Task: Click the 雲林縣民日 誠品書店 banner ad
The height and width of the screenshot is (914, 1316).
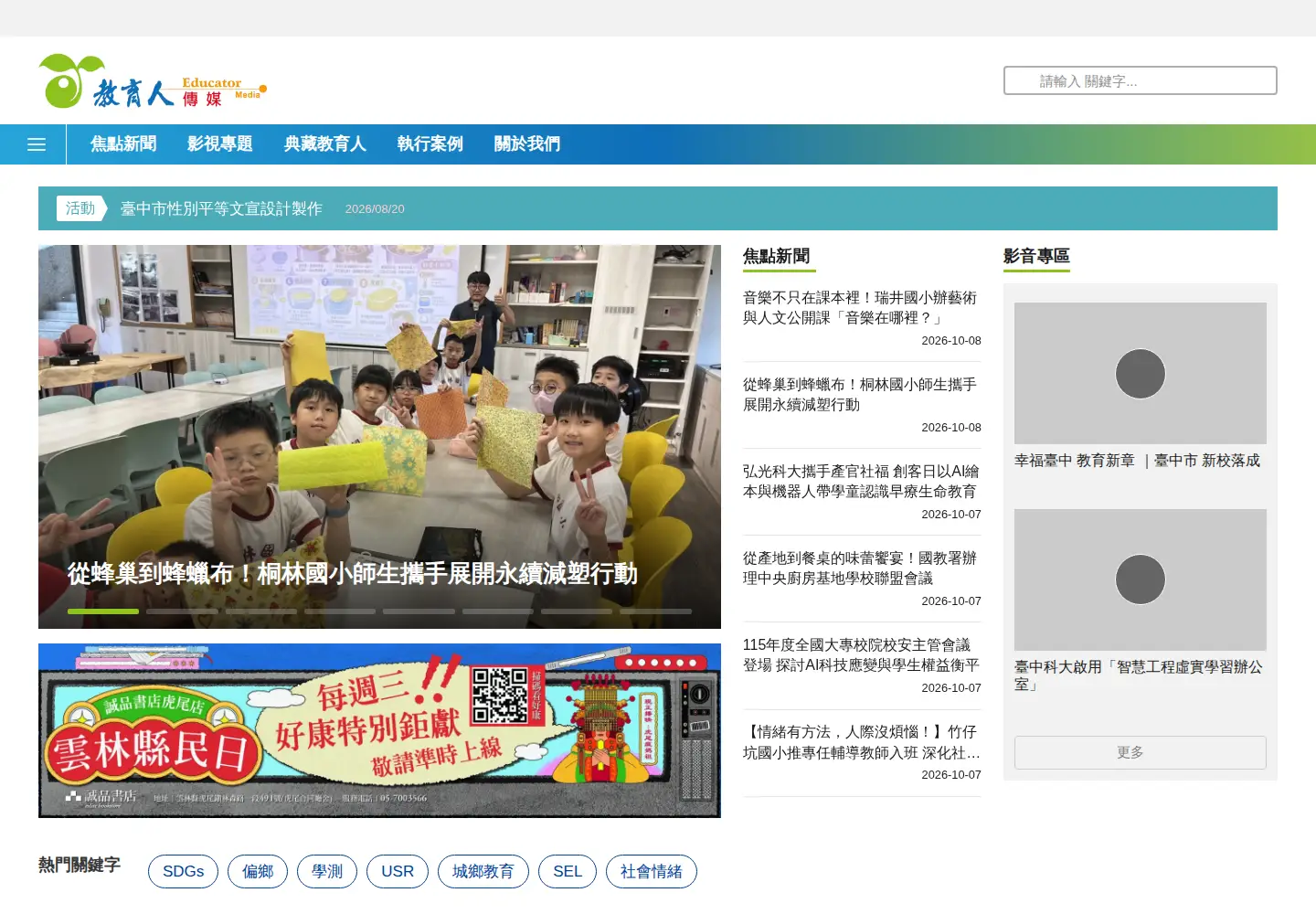Action: pos(379,730)
